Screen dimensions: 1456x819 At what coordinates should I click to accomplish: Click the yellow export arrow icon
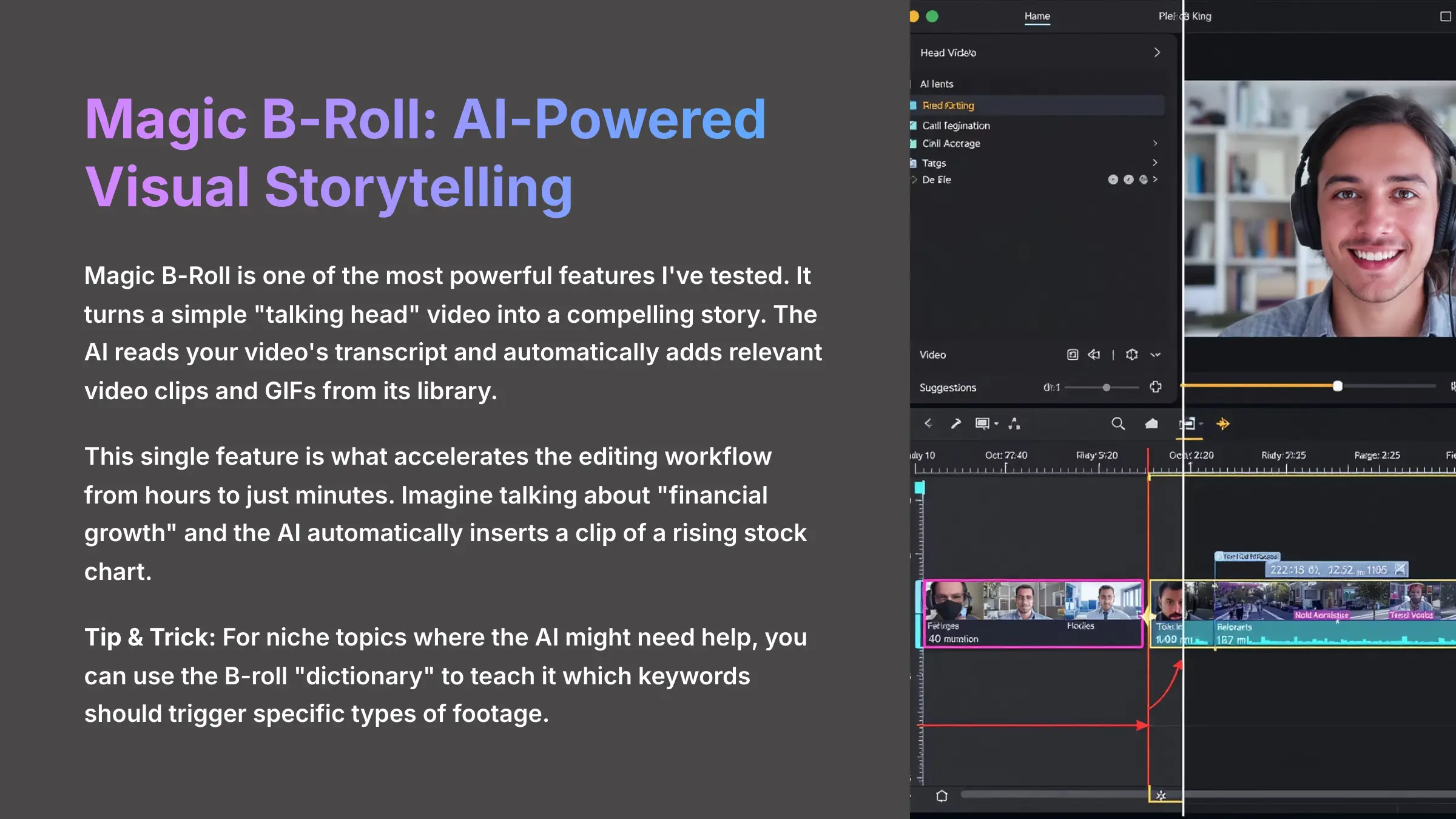tap(1223, 423)
